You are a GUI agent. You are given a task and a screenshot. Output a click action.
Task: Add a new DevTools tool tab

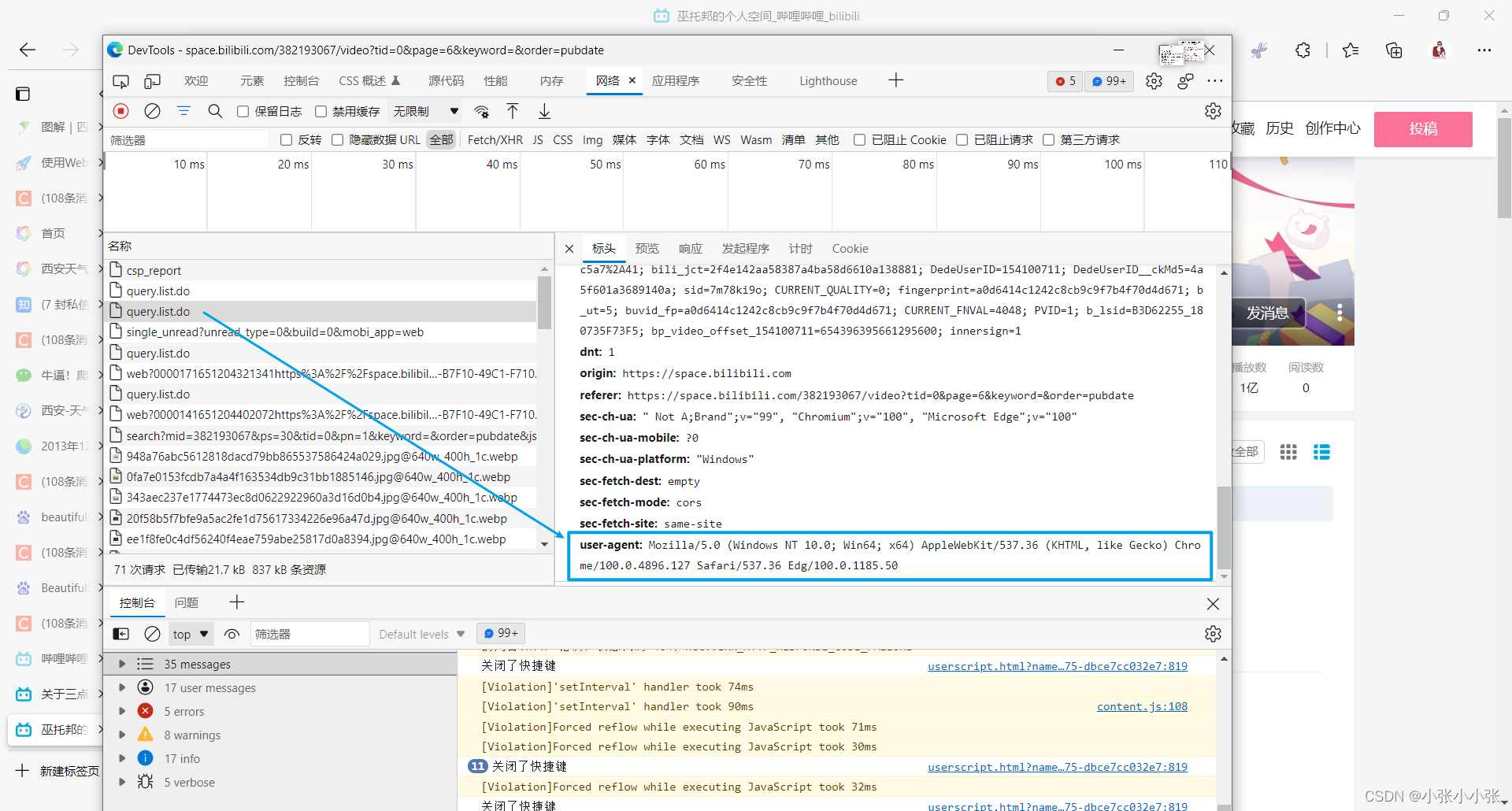coord(896,80)
